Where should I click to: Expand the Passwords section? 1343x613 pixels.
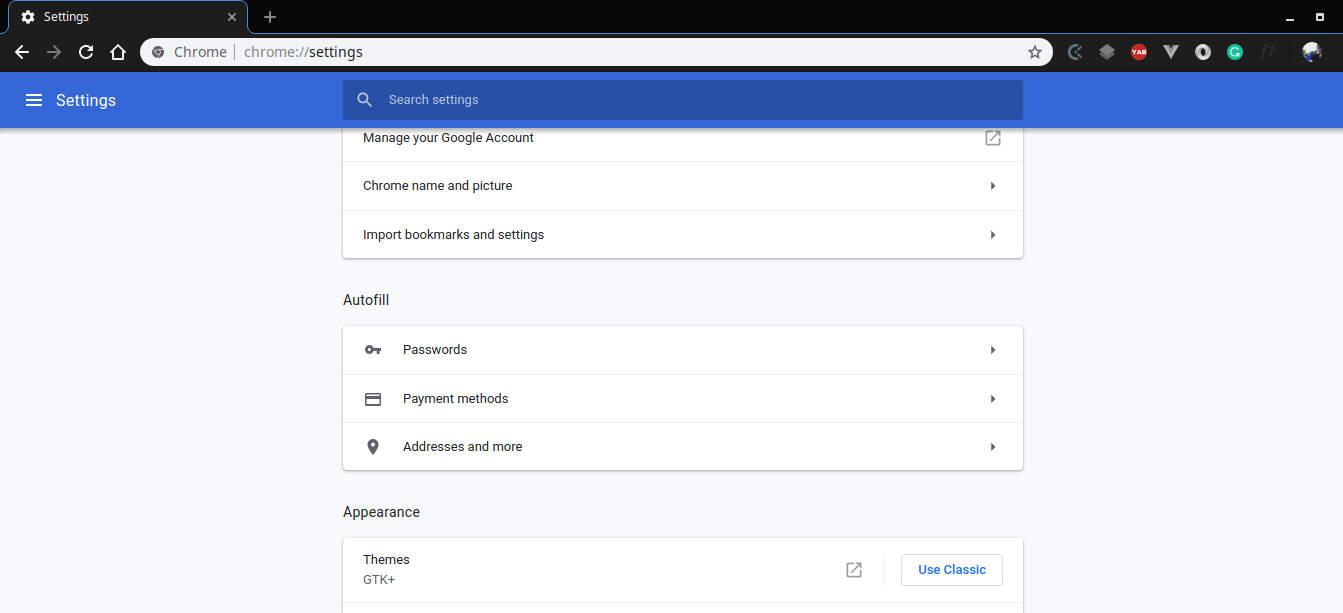click(x=682, y=349)
